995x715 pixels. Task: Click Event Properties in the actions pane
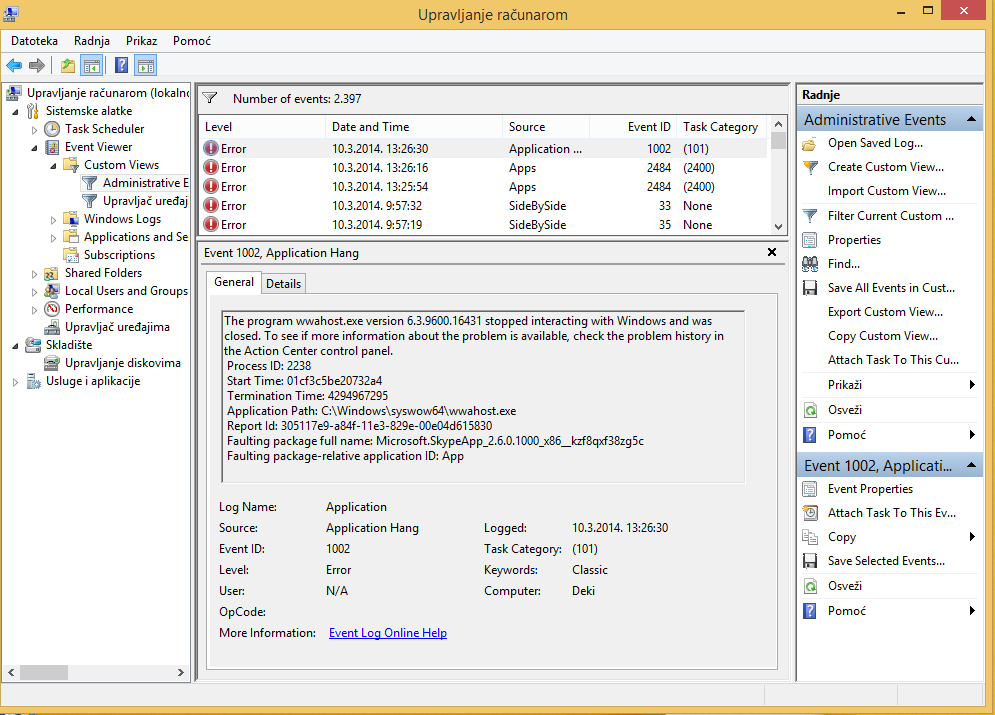[870, 489]
